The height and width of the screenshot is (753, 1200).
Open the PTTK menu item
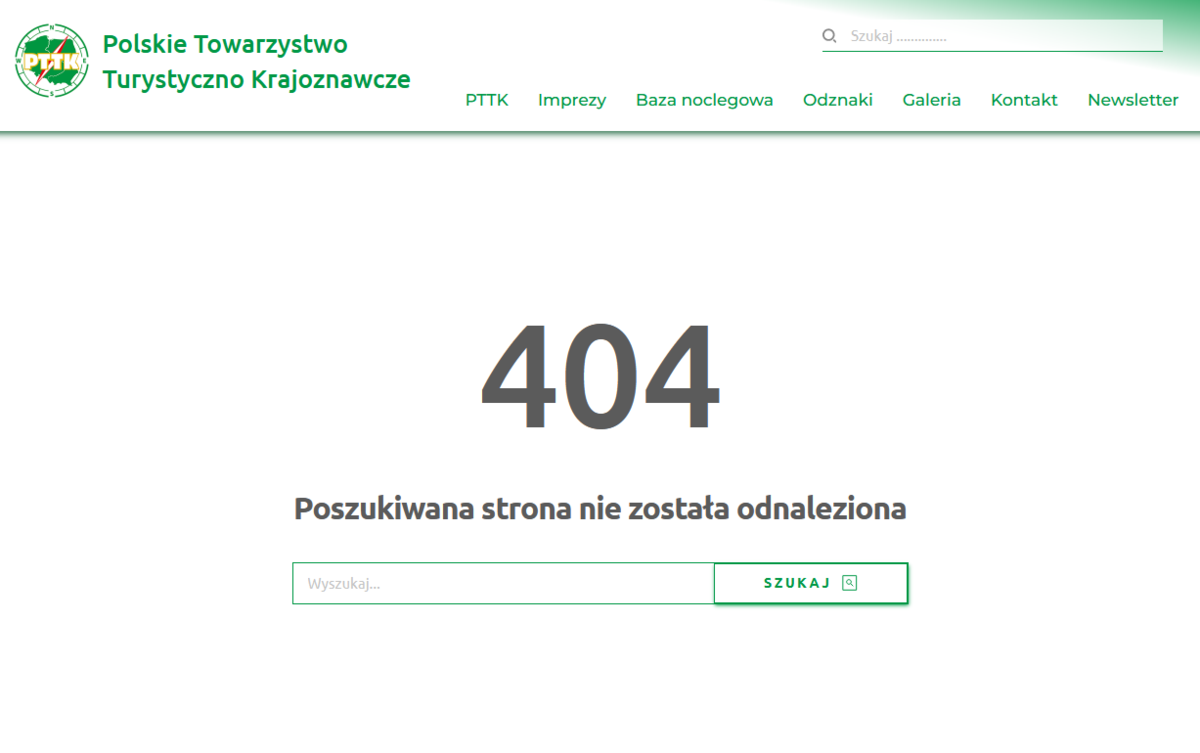click(486, 100)
